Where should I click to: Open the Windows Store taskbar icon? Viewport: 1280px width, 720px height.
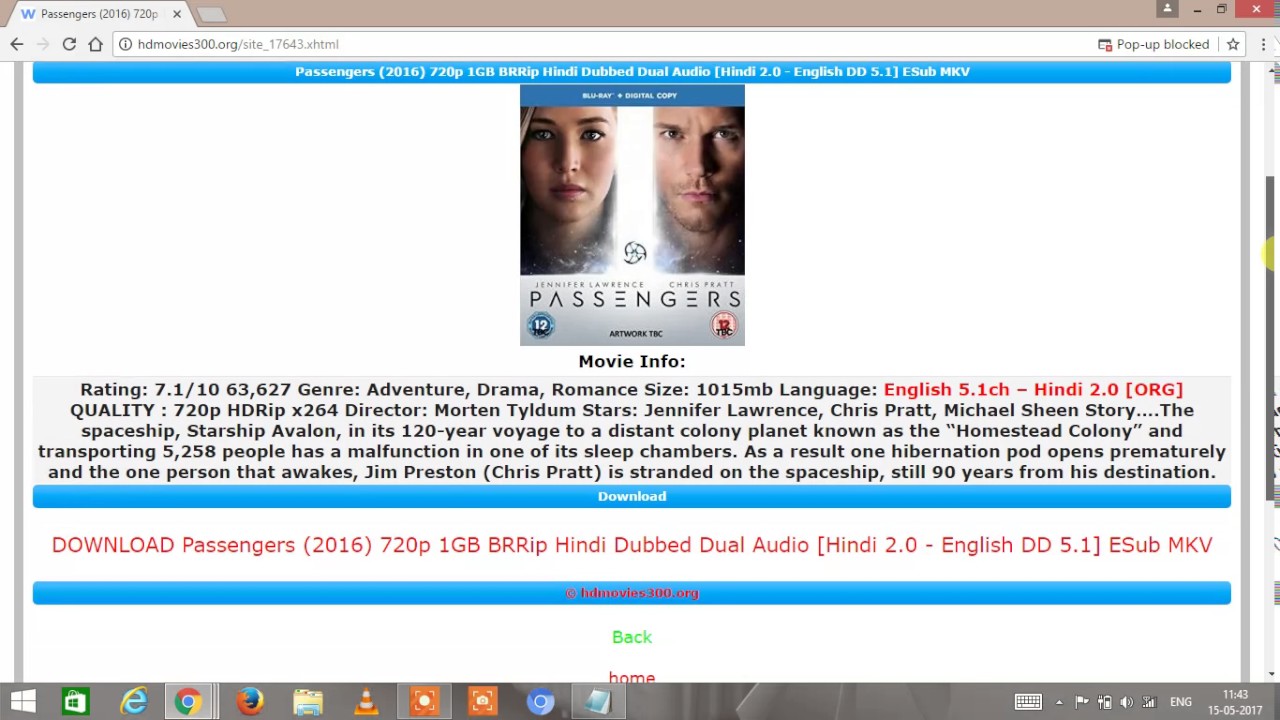click(74, 701)
